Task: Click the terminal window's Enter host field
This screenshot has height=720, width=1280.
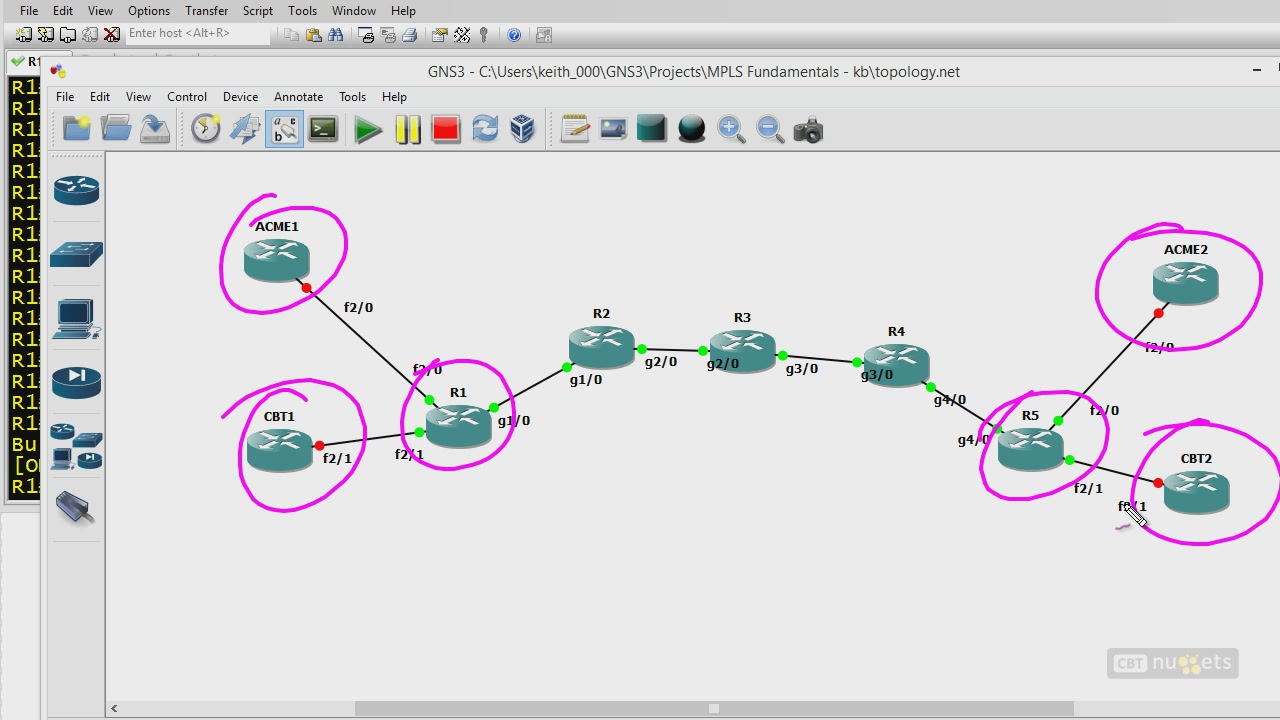Action: tap(198, 33)
